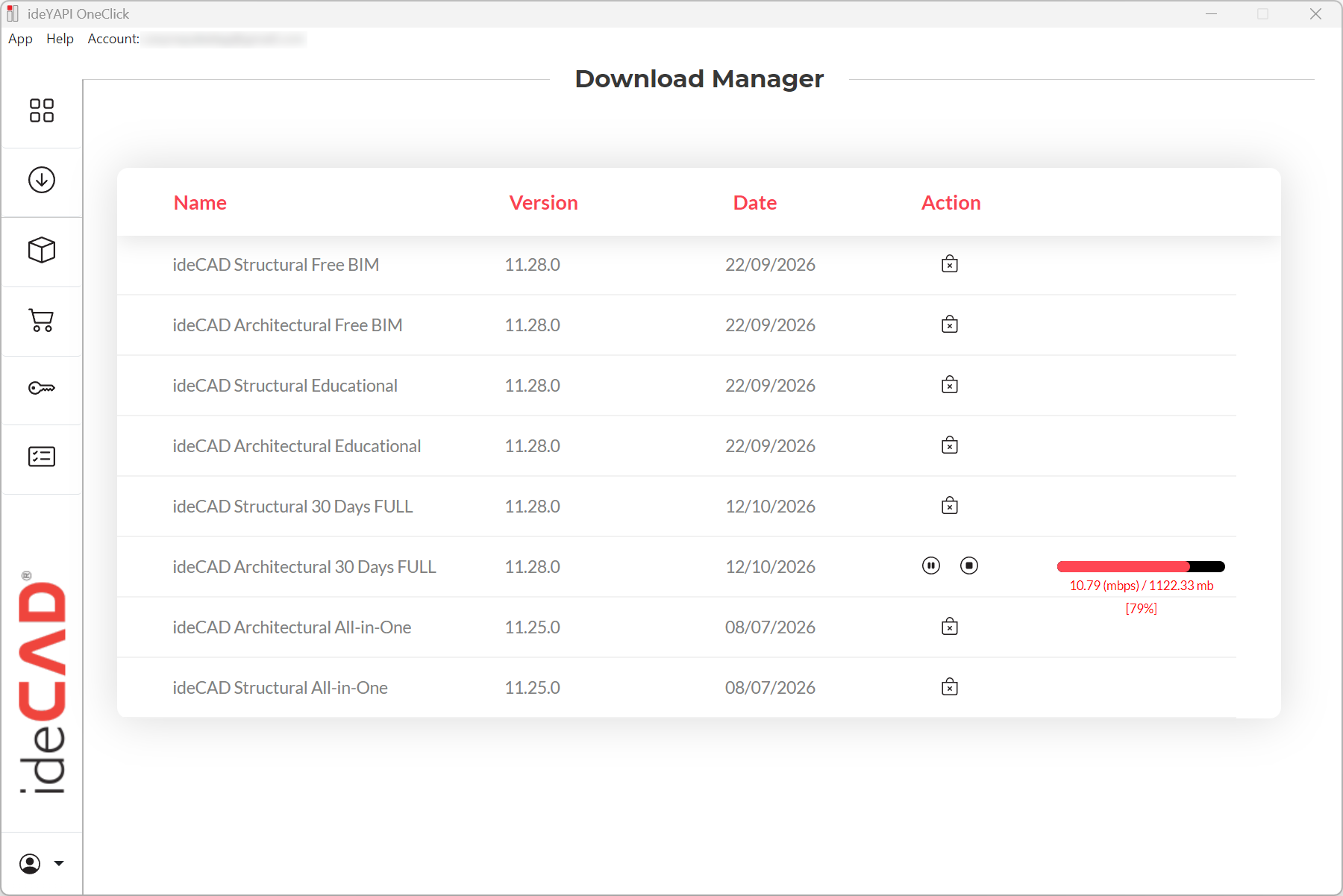Click the ideCAD logo in sidebar
Viewport: 1343px width, 896px height.
42,683
